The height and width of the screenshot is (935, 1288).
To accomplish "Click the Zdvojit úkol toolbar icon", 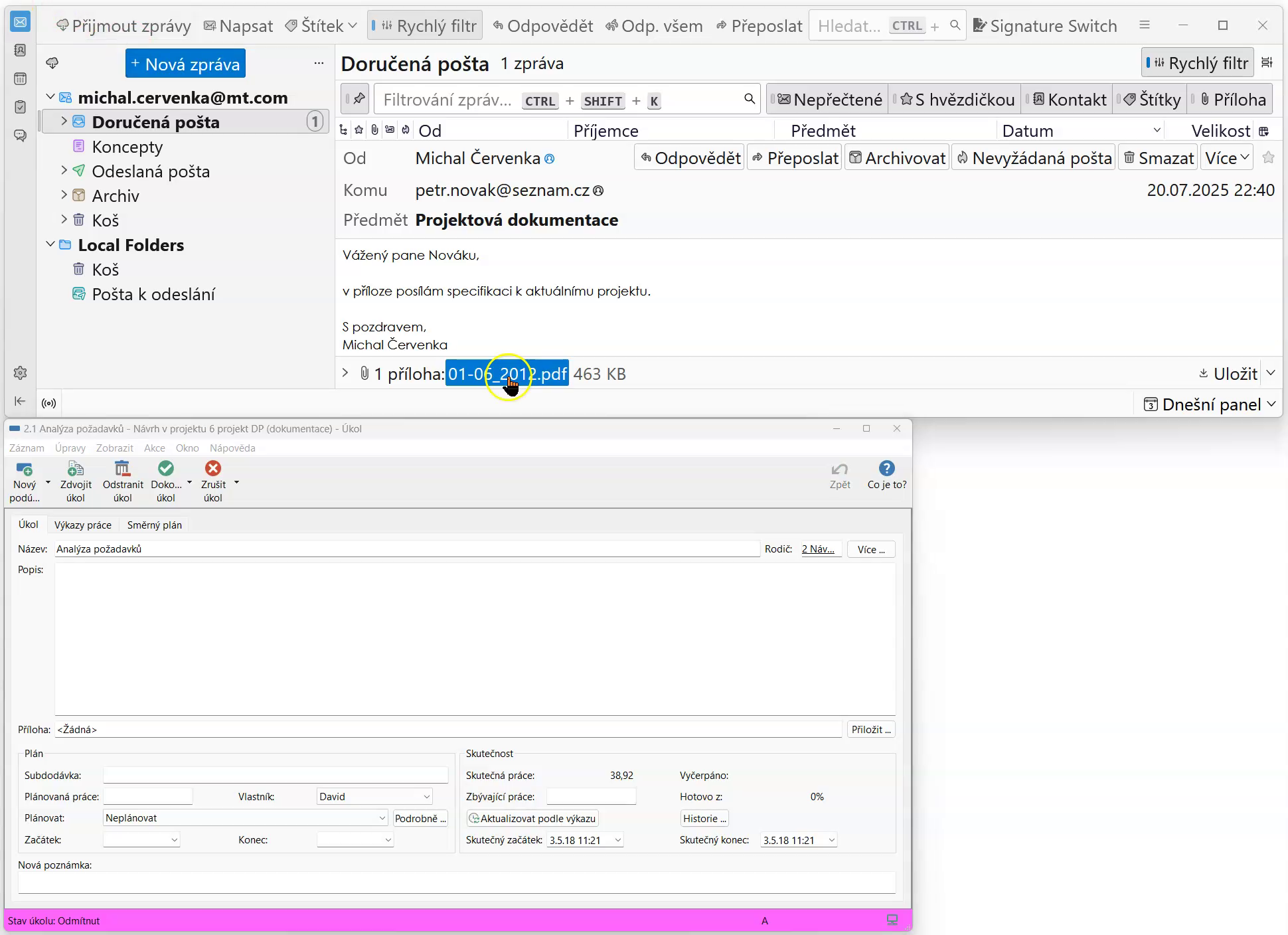I will [76, 469].
